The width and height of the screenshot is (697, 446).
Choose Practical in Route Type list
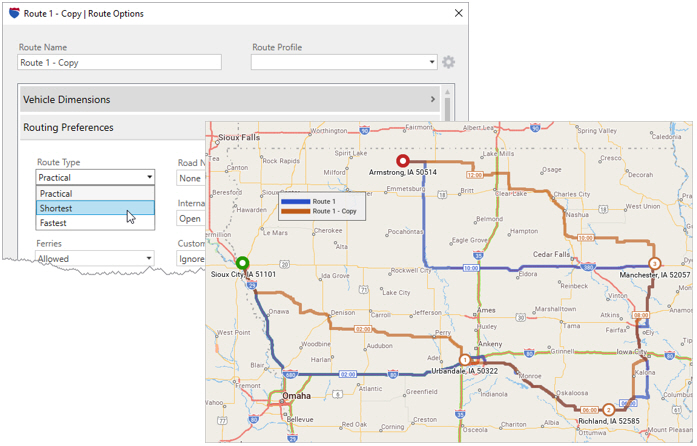tap(95, 193)
